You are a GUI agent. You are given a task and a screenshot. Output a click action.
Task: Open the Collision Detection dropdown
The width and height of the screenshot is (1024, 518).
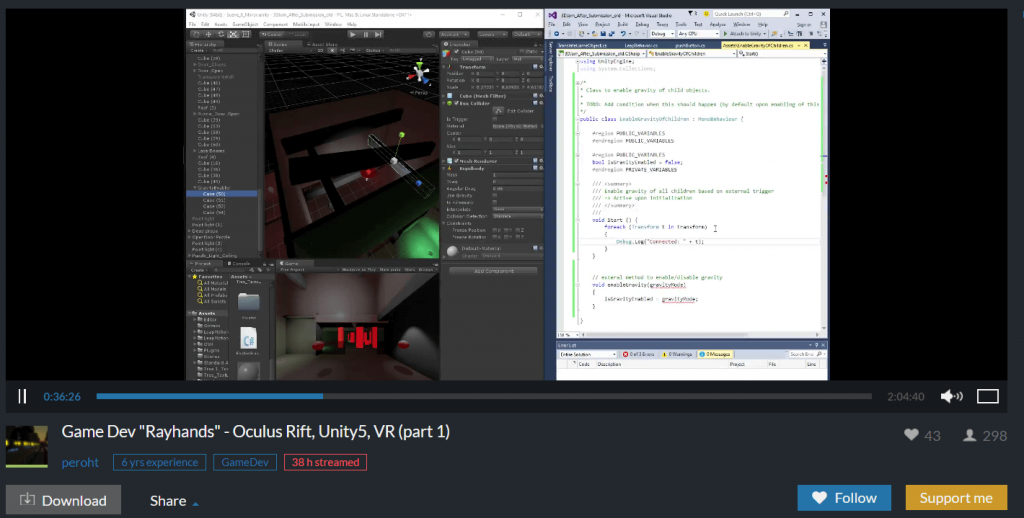[x=518, y=216]
